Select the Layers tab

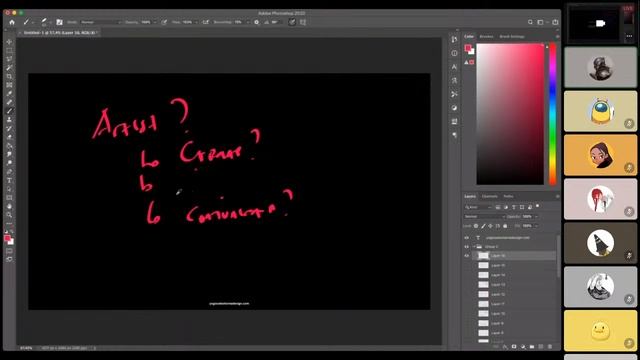(x=470, y=196)
